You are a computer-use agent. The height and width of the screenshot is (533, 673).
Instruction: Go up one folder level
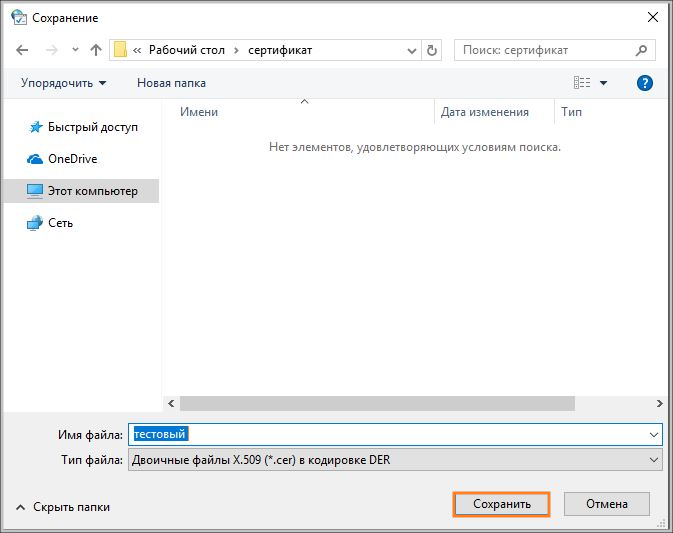(x=96, y=50)
